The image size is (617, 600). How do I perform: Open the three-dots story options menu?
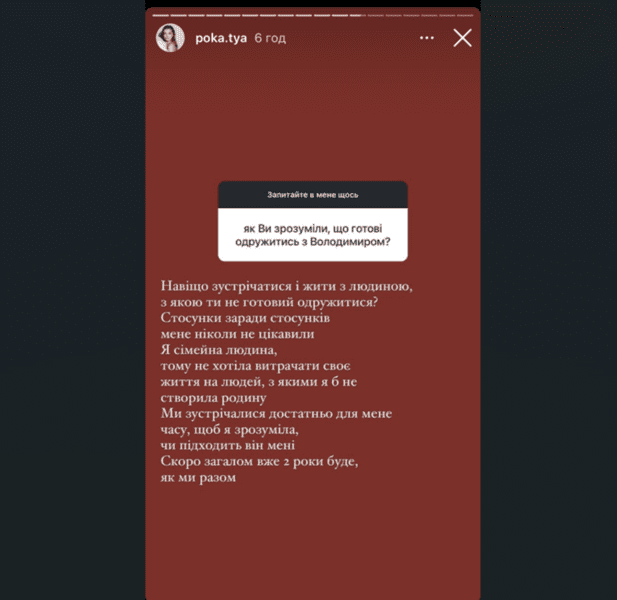(x=427, y=38)
